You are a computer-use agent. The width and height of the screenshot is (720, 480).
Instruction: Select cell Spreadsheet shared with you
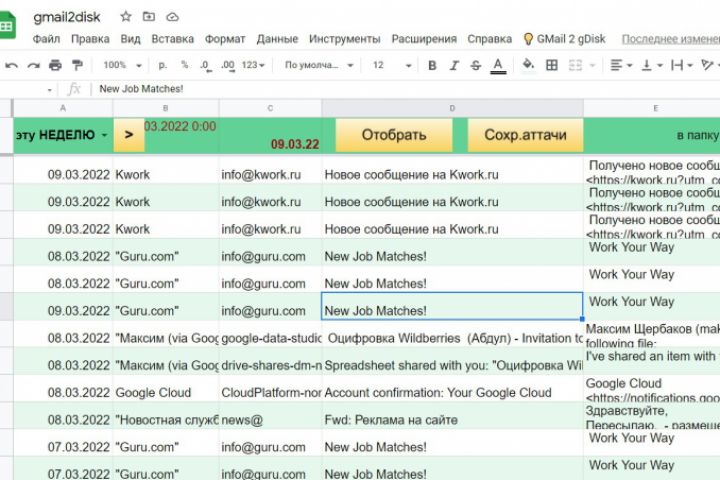[452, 361]
